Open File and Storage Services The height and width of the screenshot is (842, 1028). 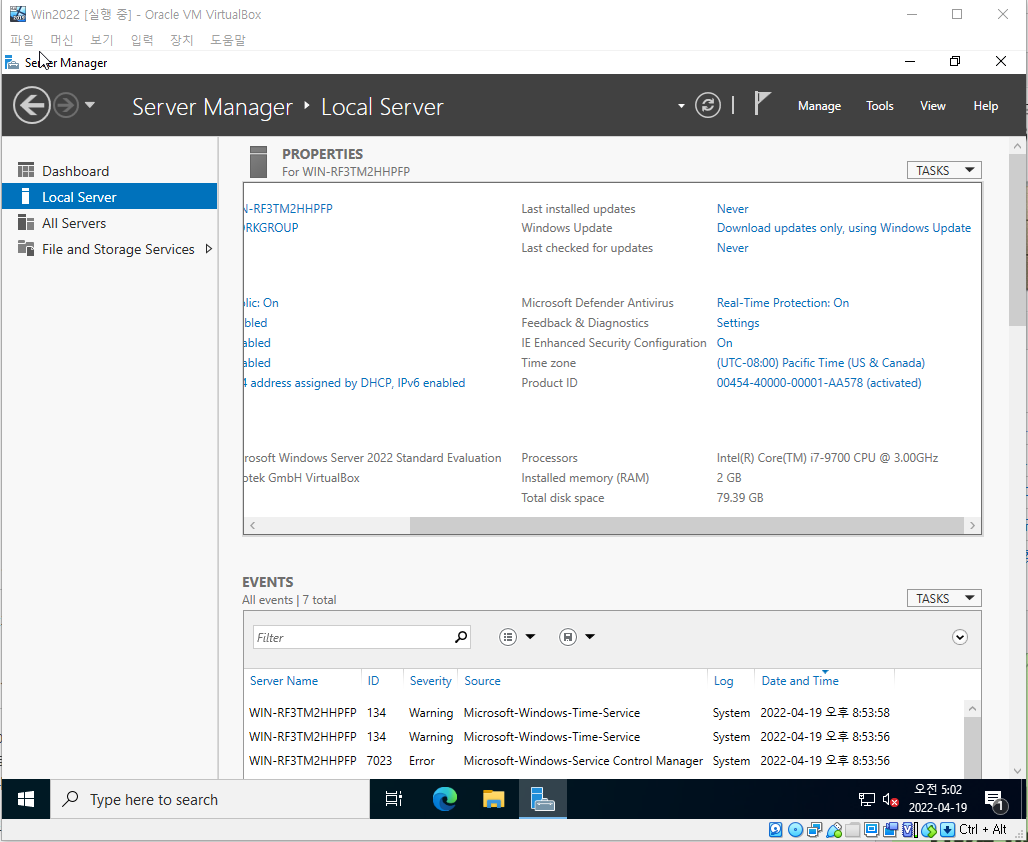click(x=118, y=249)
